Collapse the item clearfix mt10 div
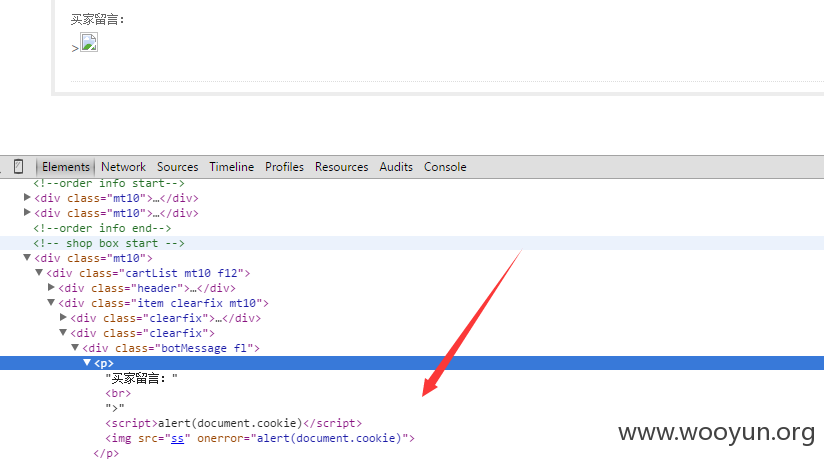Screen dimensions: 824x461 [x=51, y=302]
